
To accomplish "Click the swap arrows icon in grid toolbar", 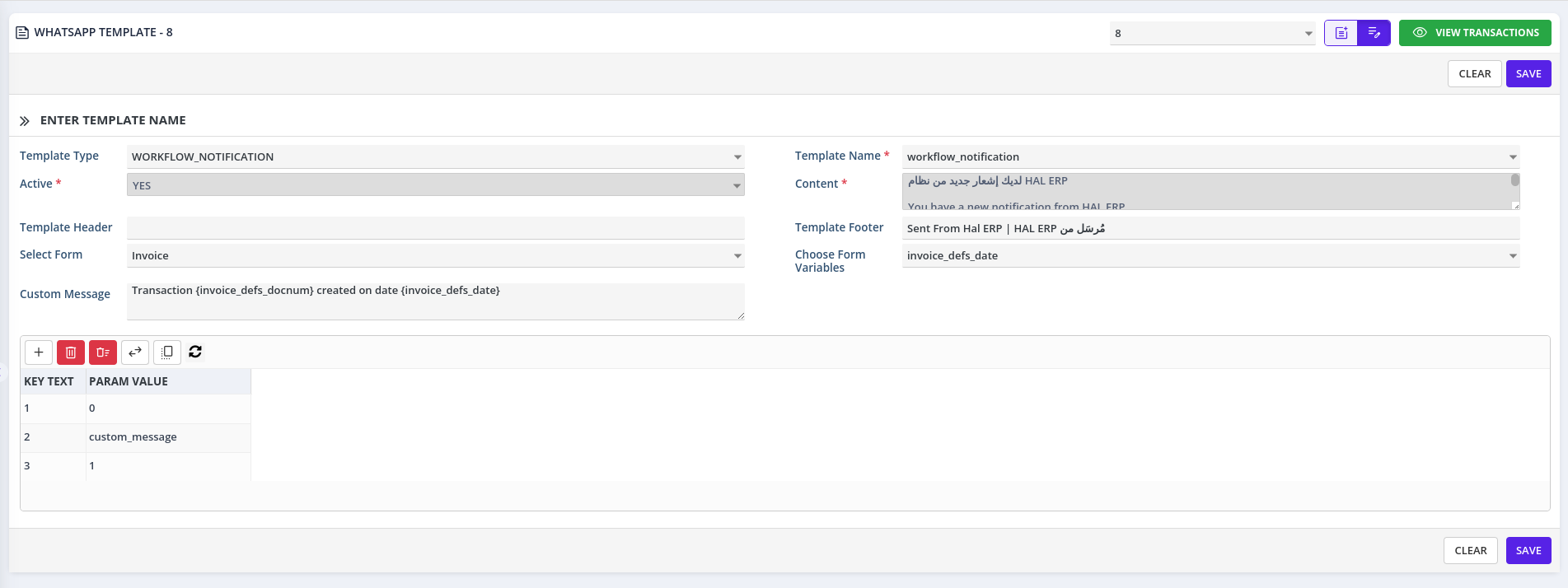I will pos(135,352).
